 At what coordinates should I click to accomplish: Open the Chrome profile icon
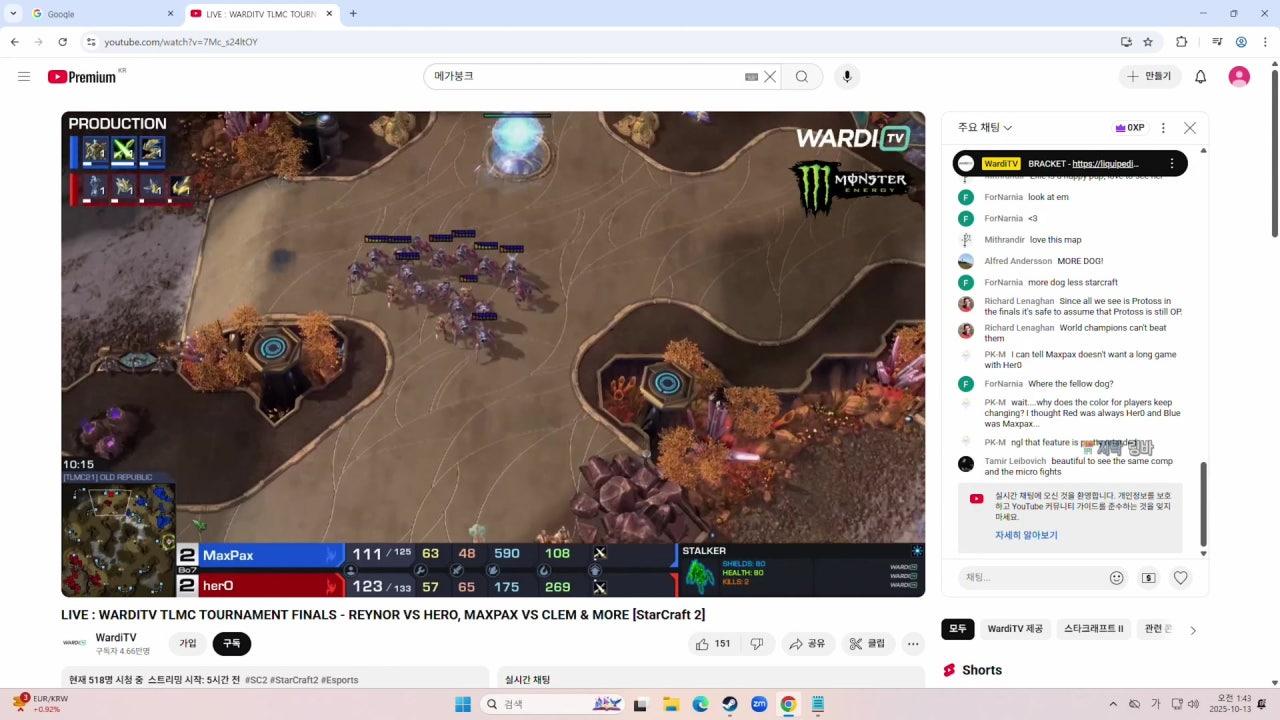[1241, 42]
